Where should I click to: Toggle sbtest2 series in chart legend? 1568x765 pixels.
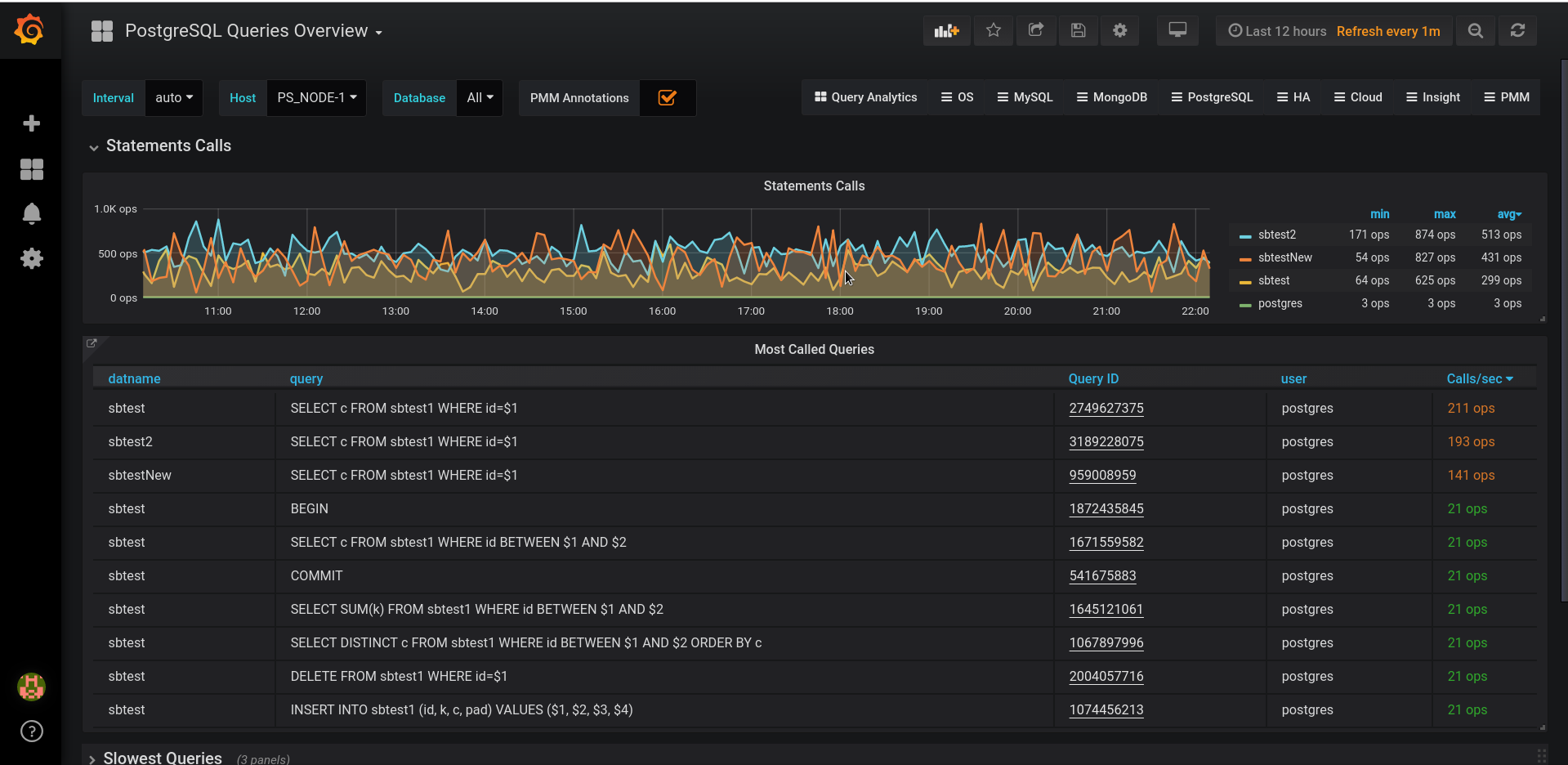click(1276, 235)
